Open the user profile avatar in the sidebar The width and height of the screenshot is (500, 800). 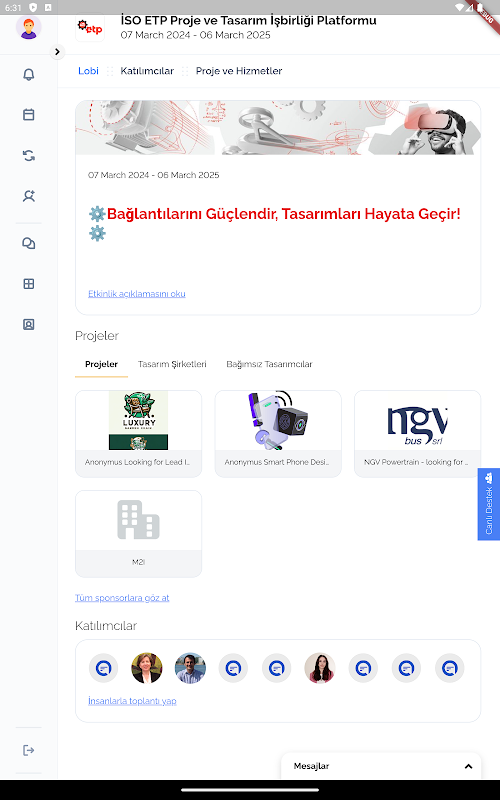[29, 27]
